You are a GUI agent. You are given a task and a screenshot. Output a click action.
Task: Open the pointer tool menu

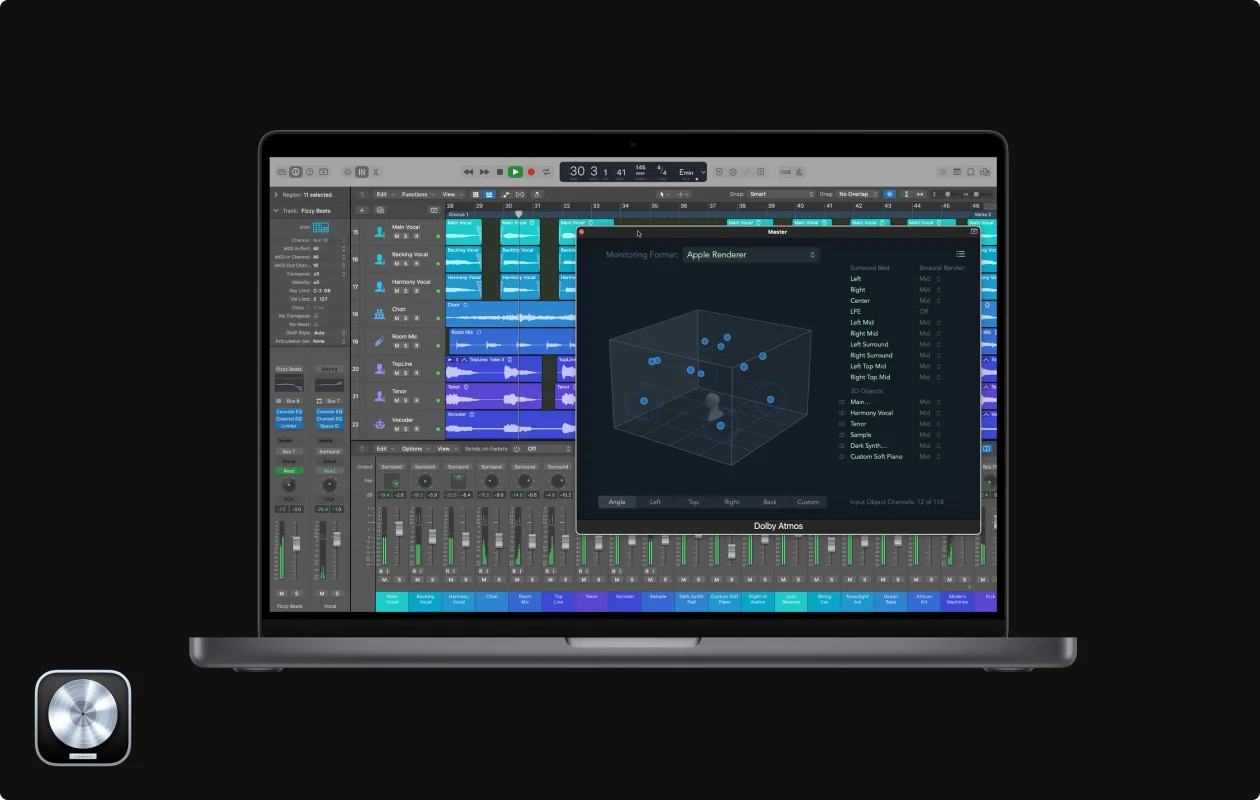(x=664, y=194)
